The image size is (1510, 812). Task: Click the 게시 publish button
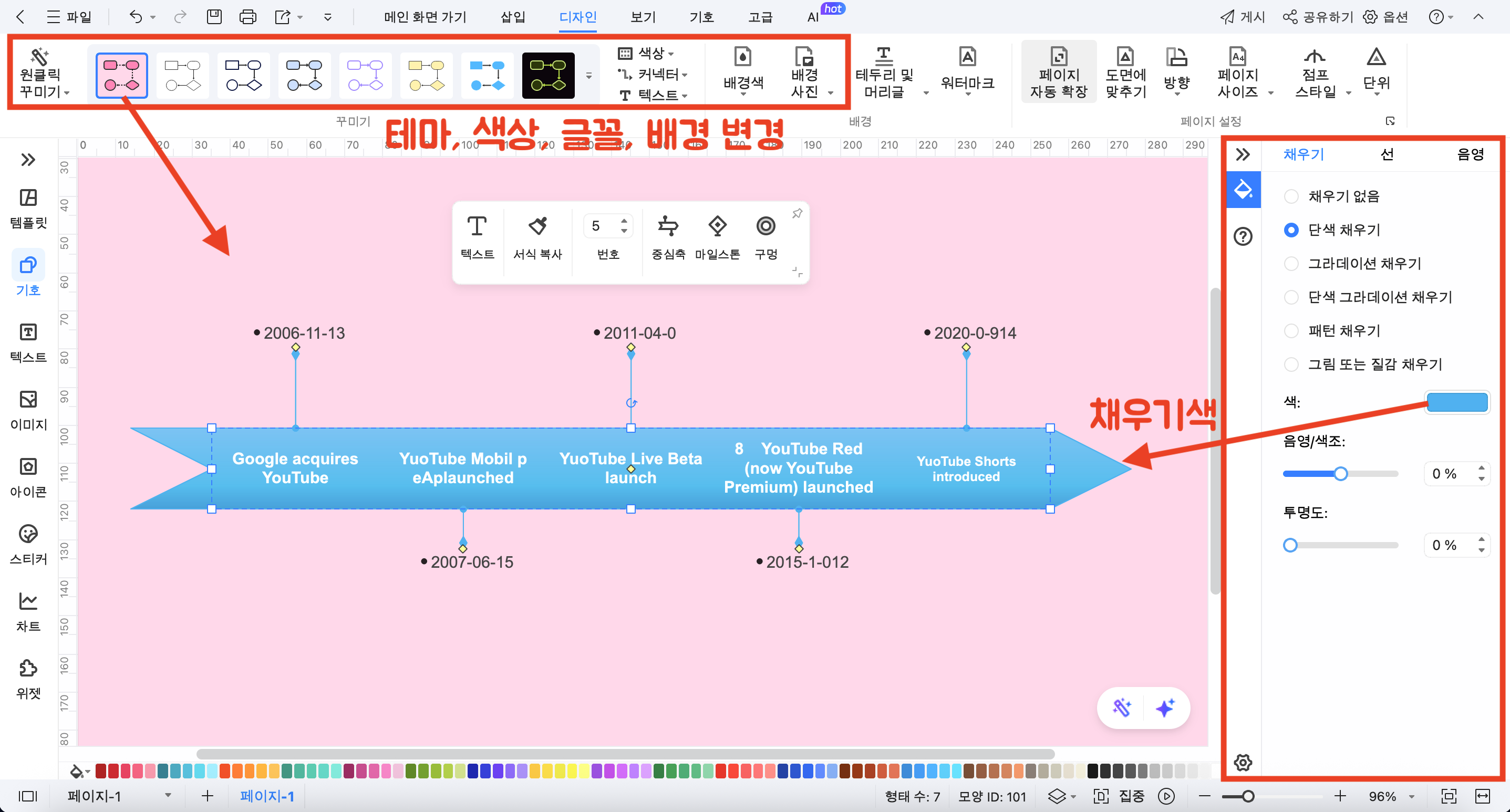[1242, 17]
